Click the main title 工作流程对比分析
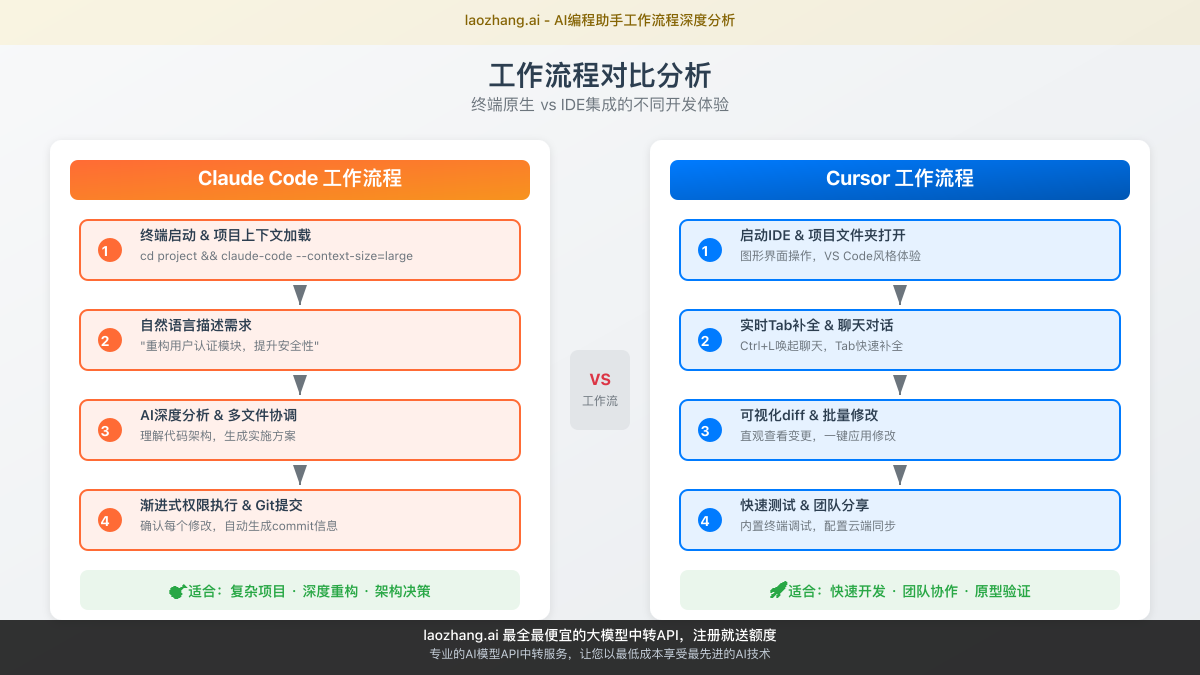 600,75
